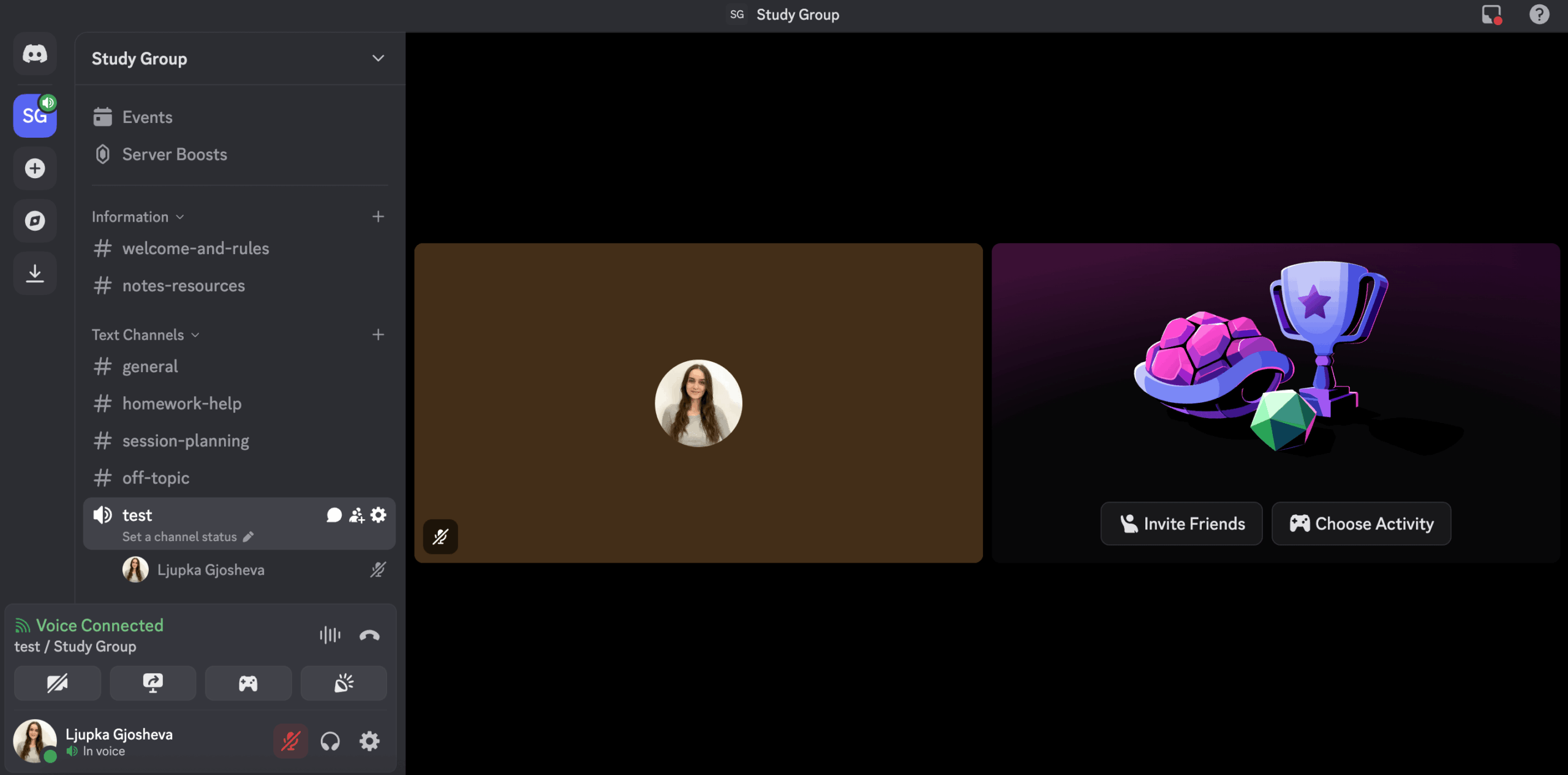Invite people to test channel icon
This screenshot has width=1568, height=775.
point(356,515)
